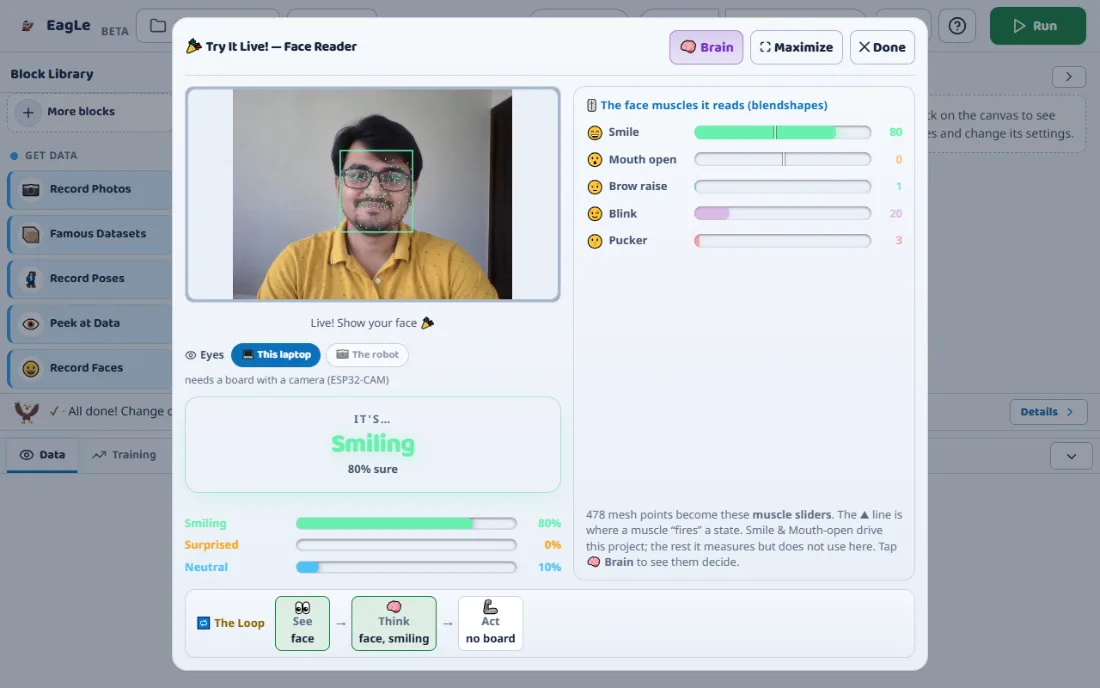The image size is (1100, 688).
Task: Click the Blink blendshape slider
Action: 782,213
